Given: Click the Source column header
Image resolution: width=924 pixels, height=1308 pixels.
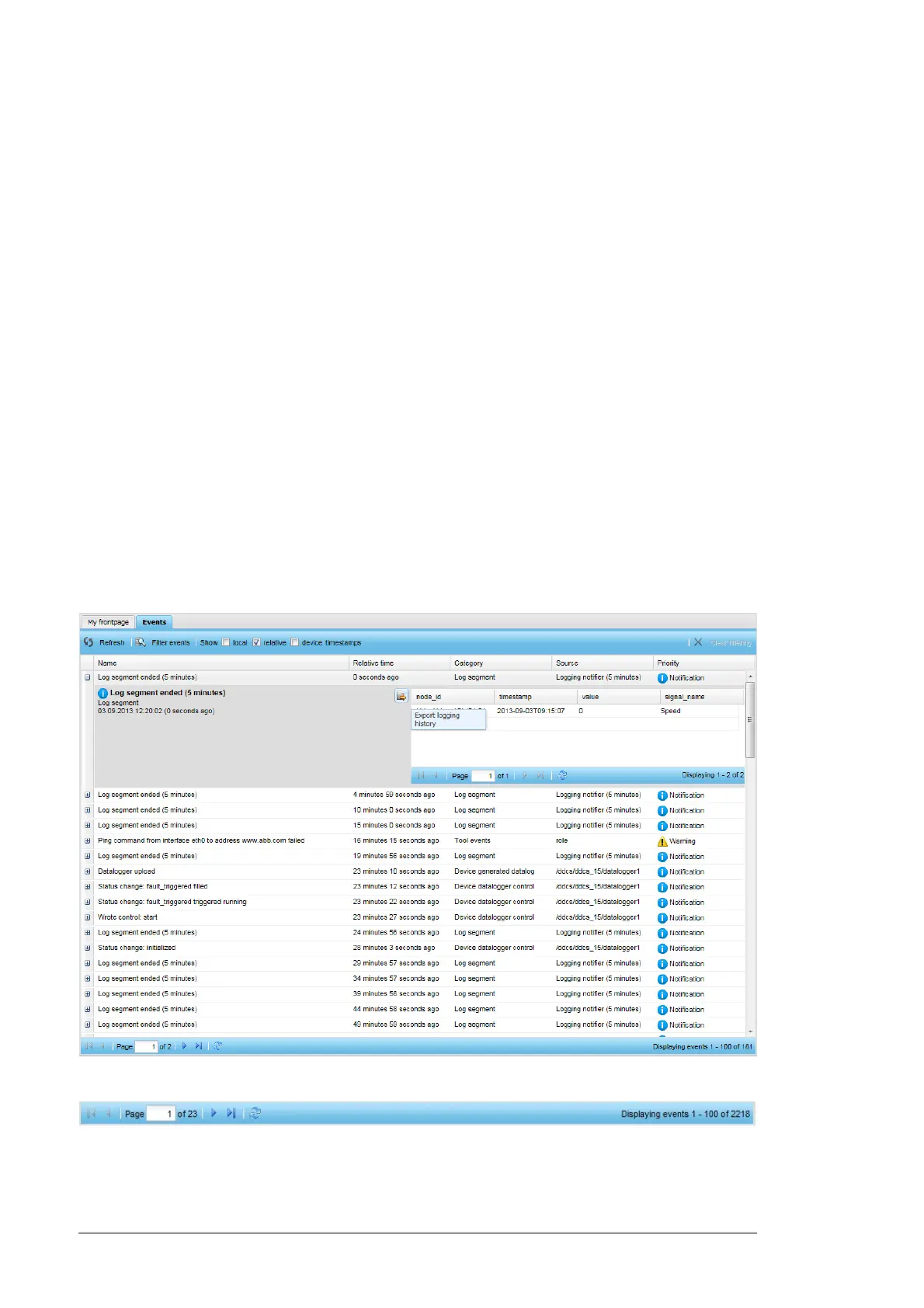Looking at the screenshot, I should (603, 663).
